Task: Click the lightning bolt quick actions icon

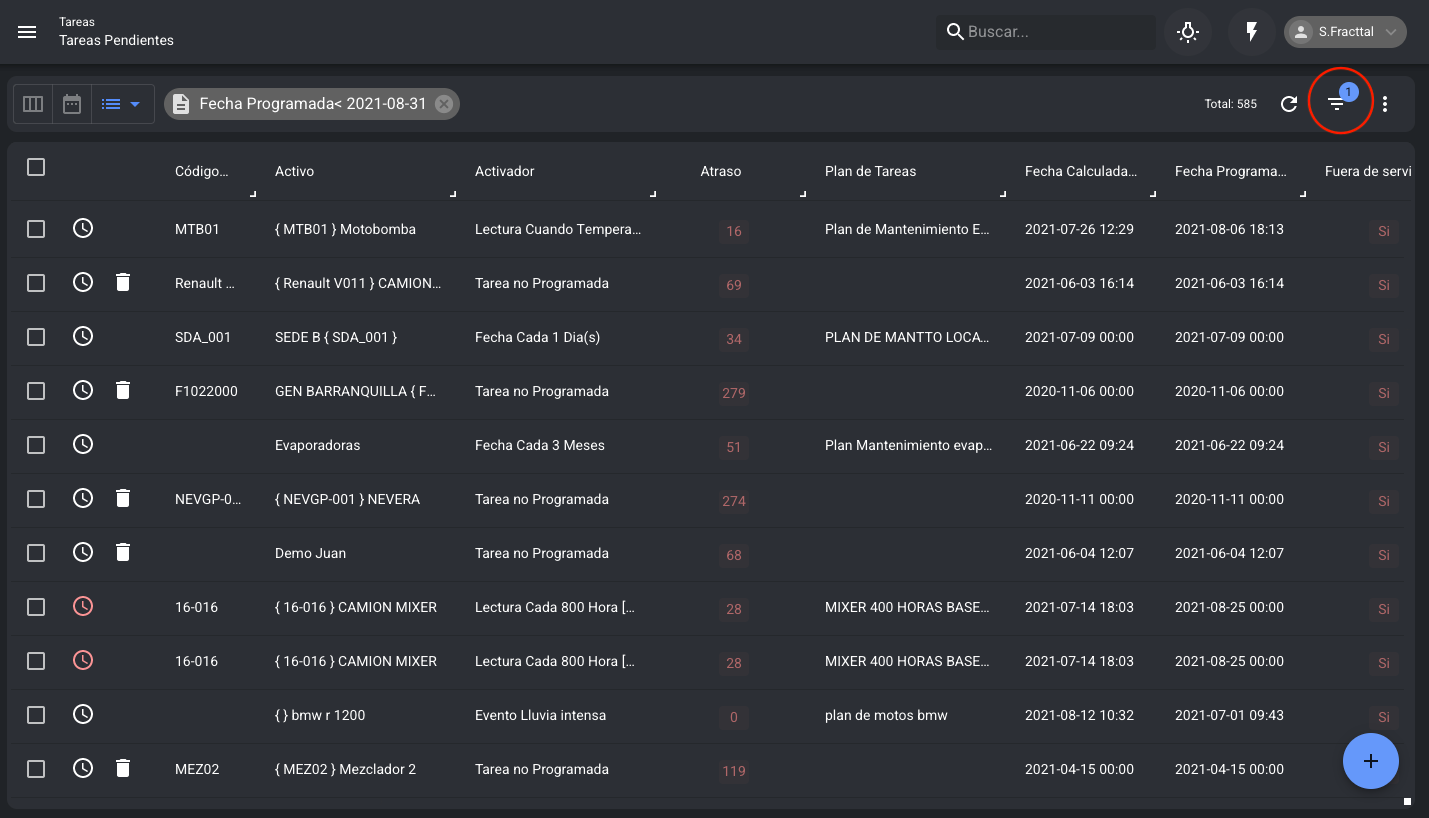Action: tap(1251, 32)
